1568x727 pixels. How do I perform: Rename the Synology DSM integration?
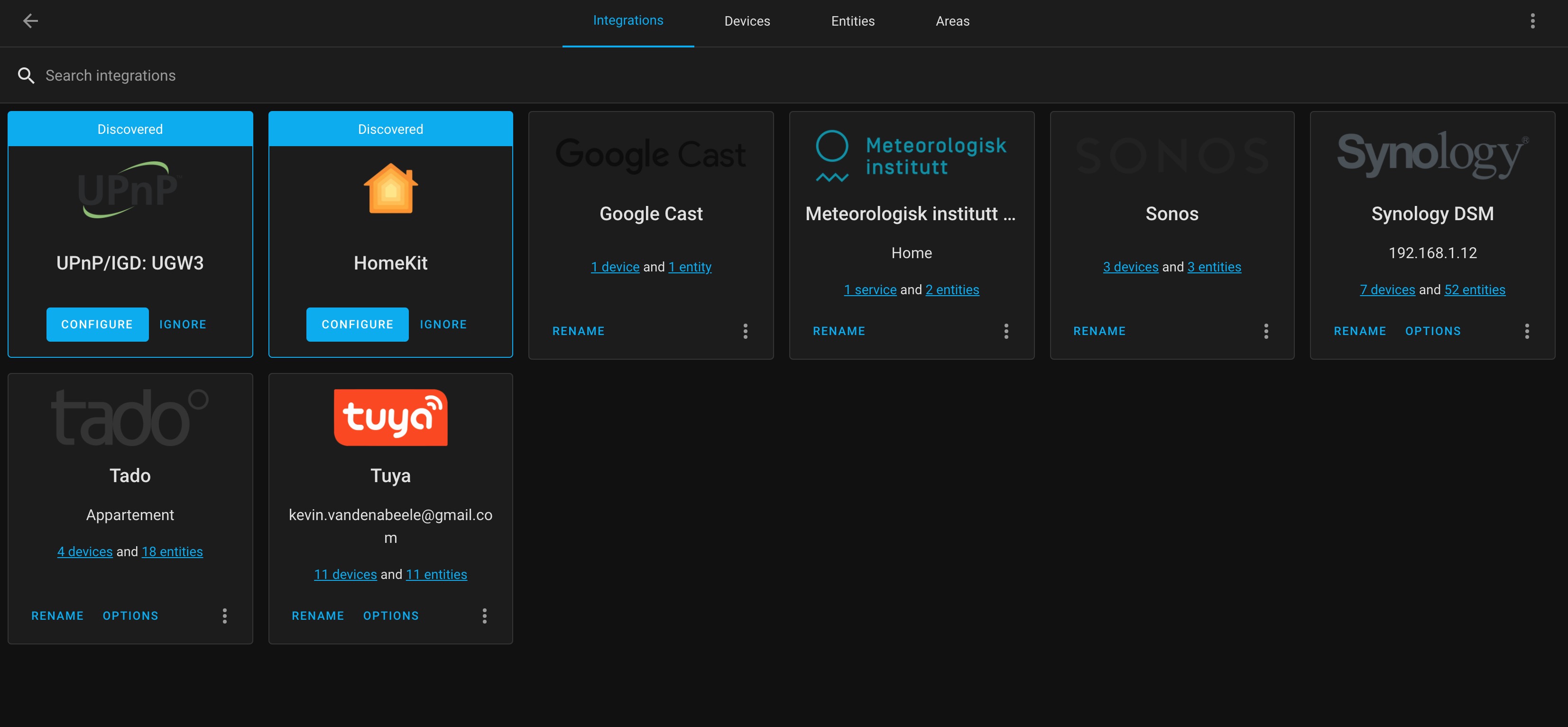click(1360, 331)
